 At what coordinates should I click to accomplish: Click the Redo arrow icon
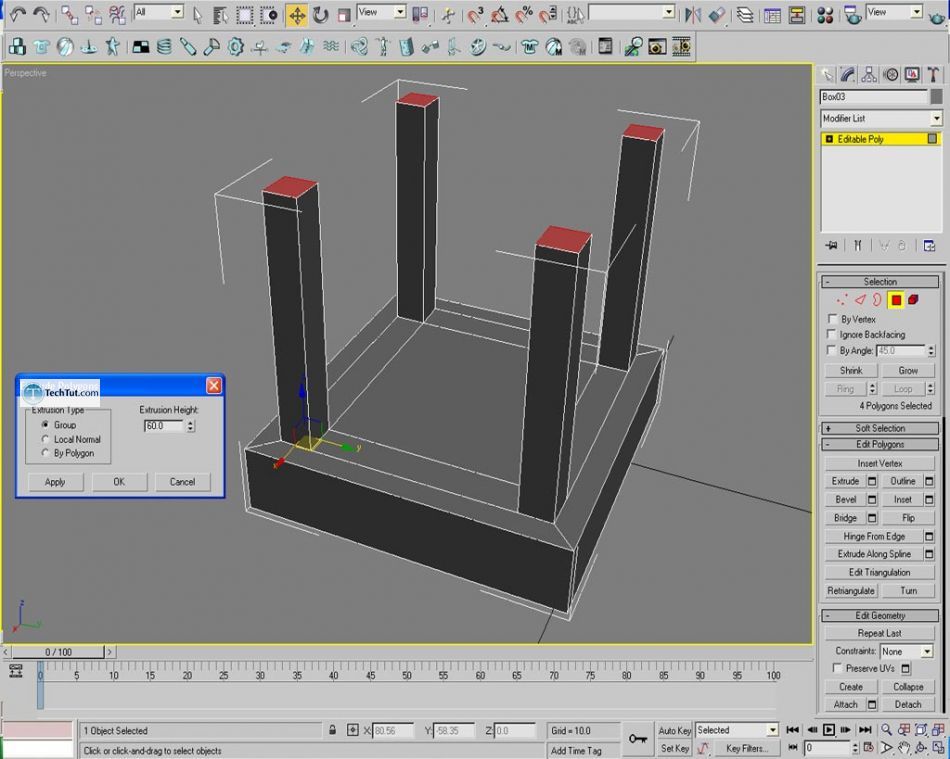tap(41, 14)
